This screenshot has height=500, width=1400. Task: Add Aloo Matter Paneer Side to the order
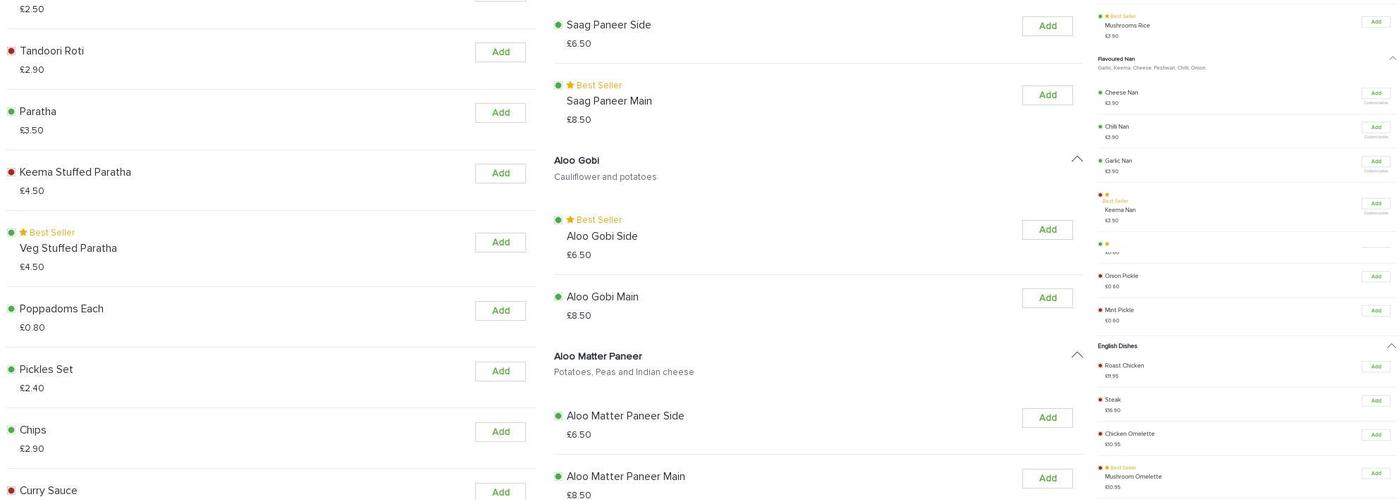pyautogui.click(x=1047, y=418)
